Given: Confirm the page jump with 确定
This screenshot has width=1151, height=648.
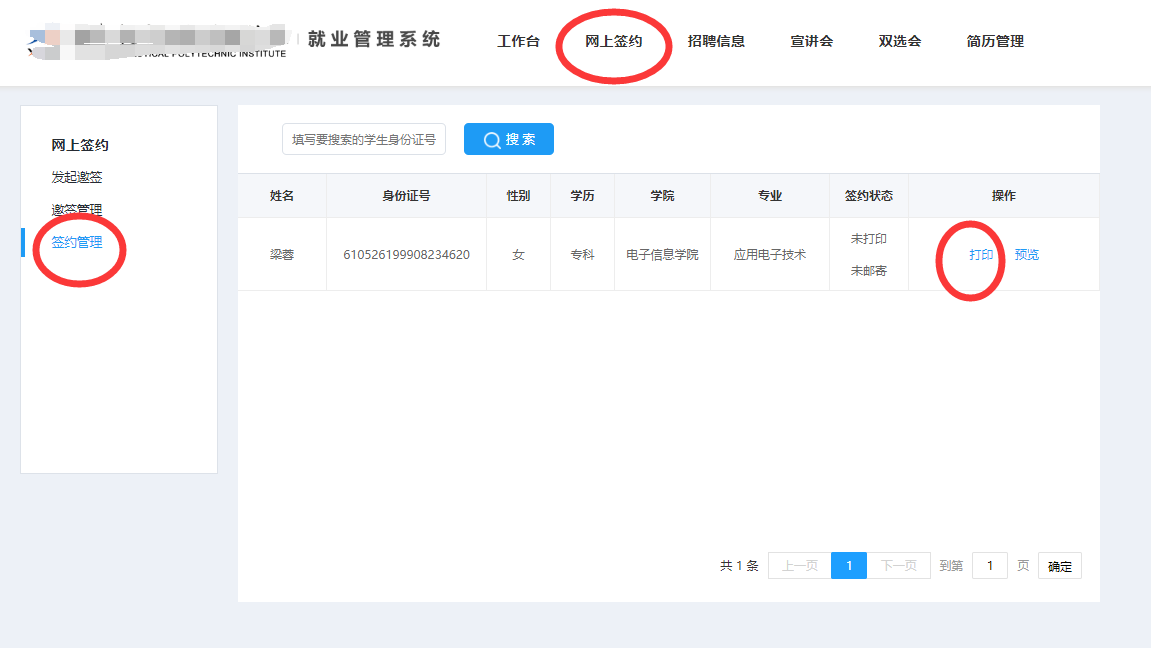Looking at the screenshot, I should pos(1059,566).
